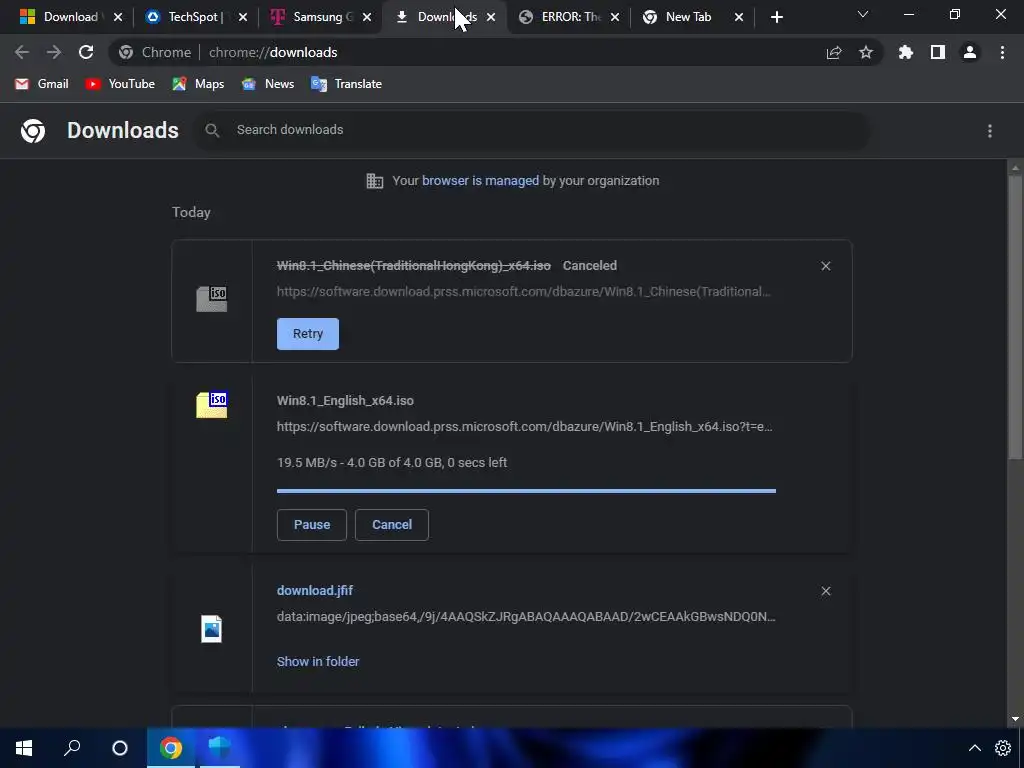Image resolution: width=1024 pixels, height=768 pixels.
Task: Show hidden system tray icons
Action: [x=974, y=748]
